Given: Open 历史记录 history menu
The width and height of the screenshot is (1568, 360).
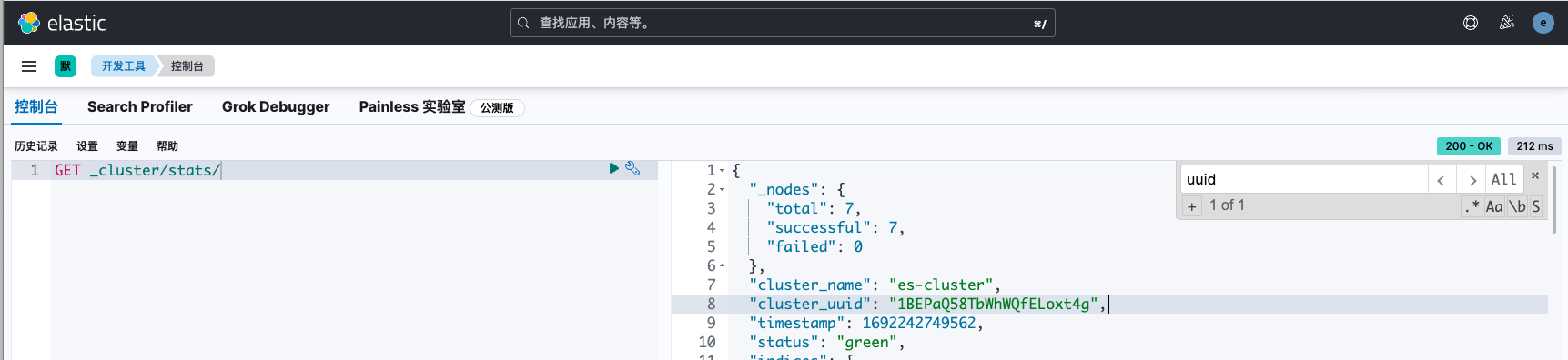Looking at the screenshot, I should pyautogui.click(x=36, y=146).
